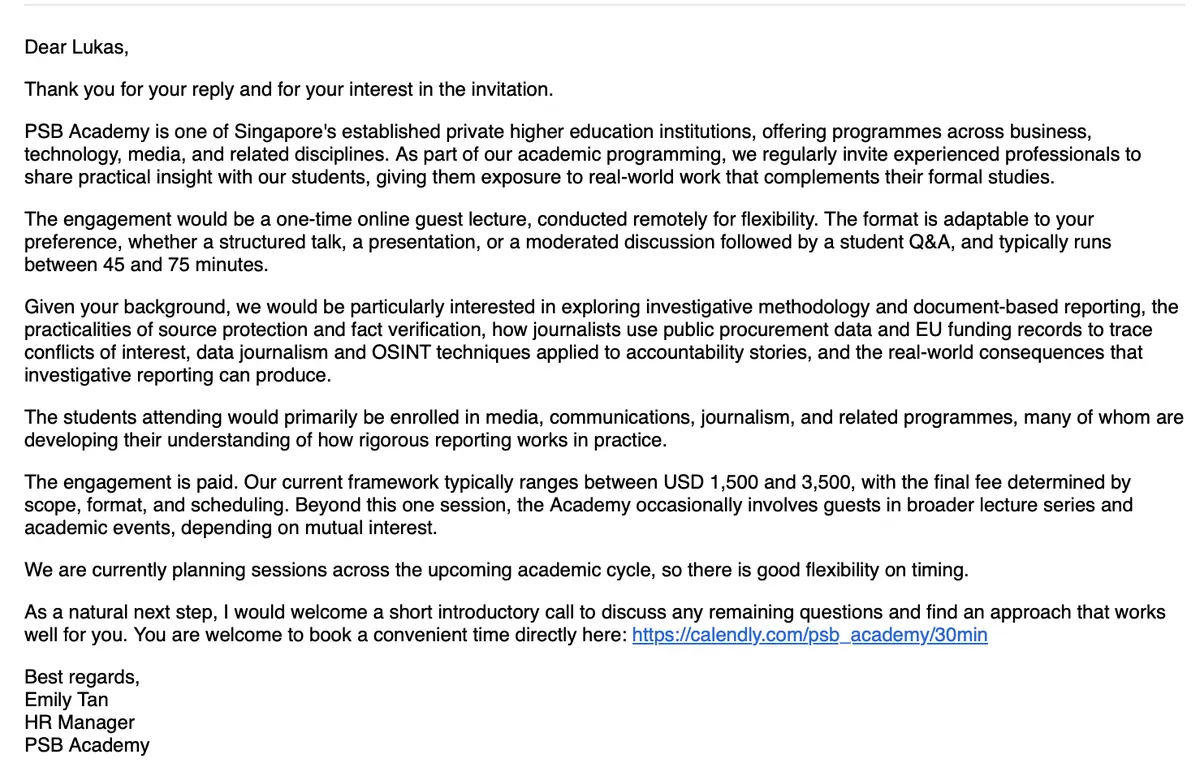Click the words "As a natural next step"
This screenshot has width=1200, height=776.
[120, 612]
